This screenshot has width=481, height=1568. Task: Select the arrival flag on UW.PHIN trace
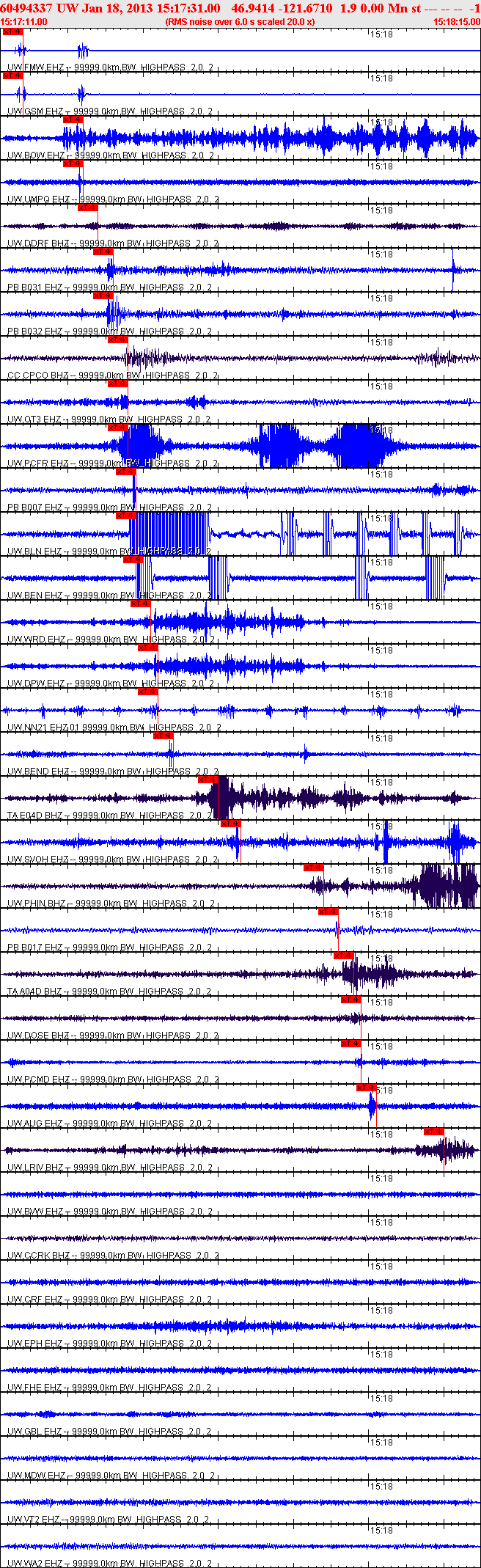(314, 868)
